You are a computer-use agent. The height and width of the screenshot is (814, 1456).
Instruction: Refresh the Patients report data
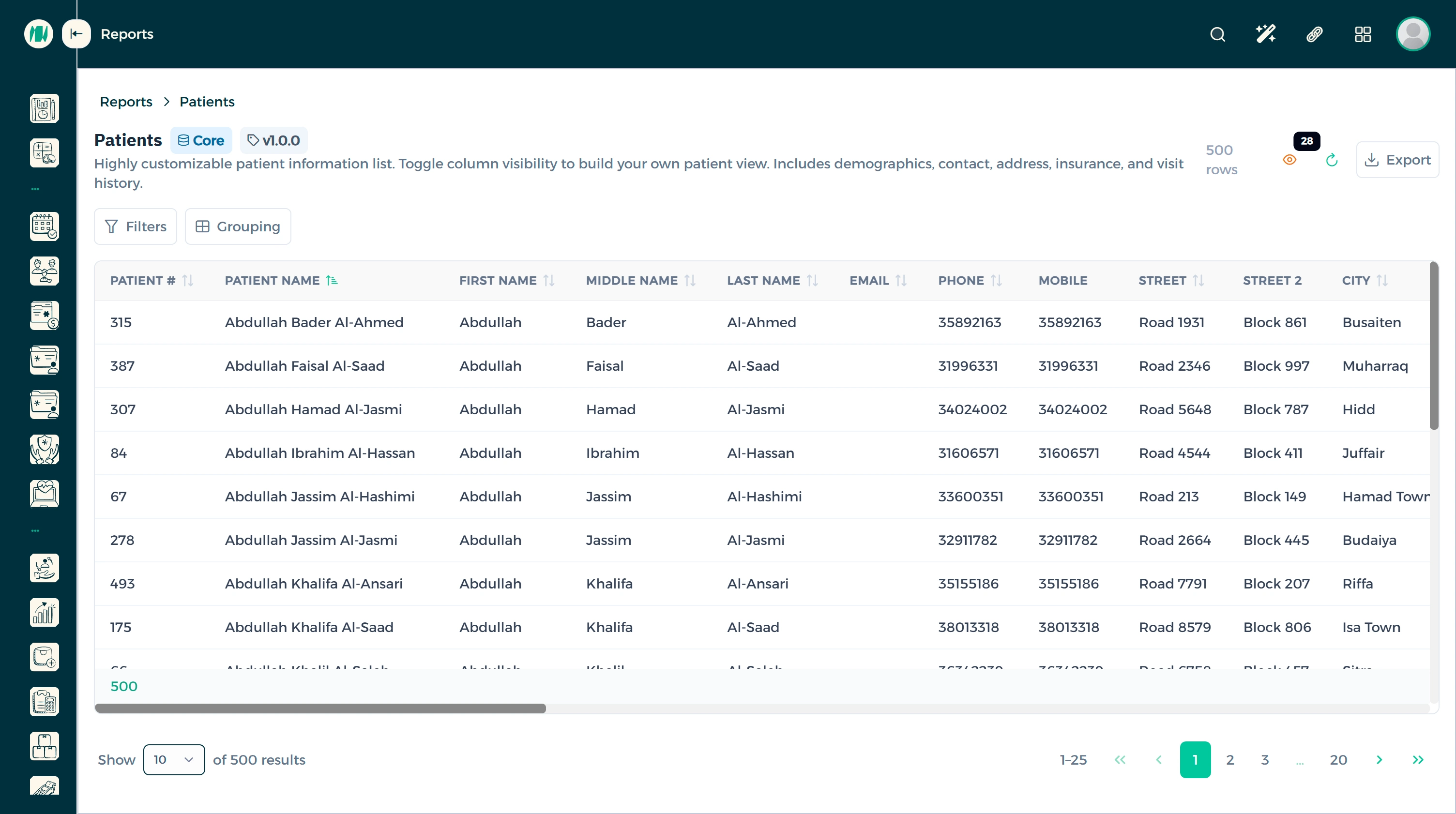point(1332,160)
